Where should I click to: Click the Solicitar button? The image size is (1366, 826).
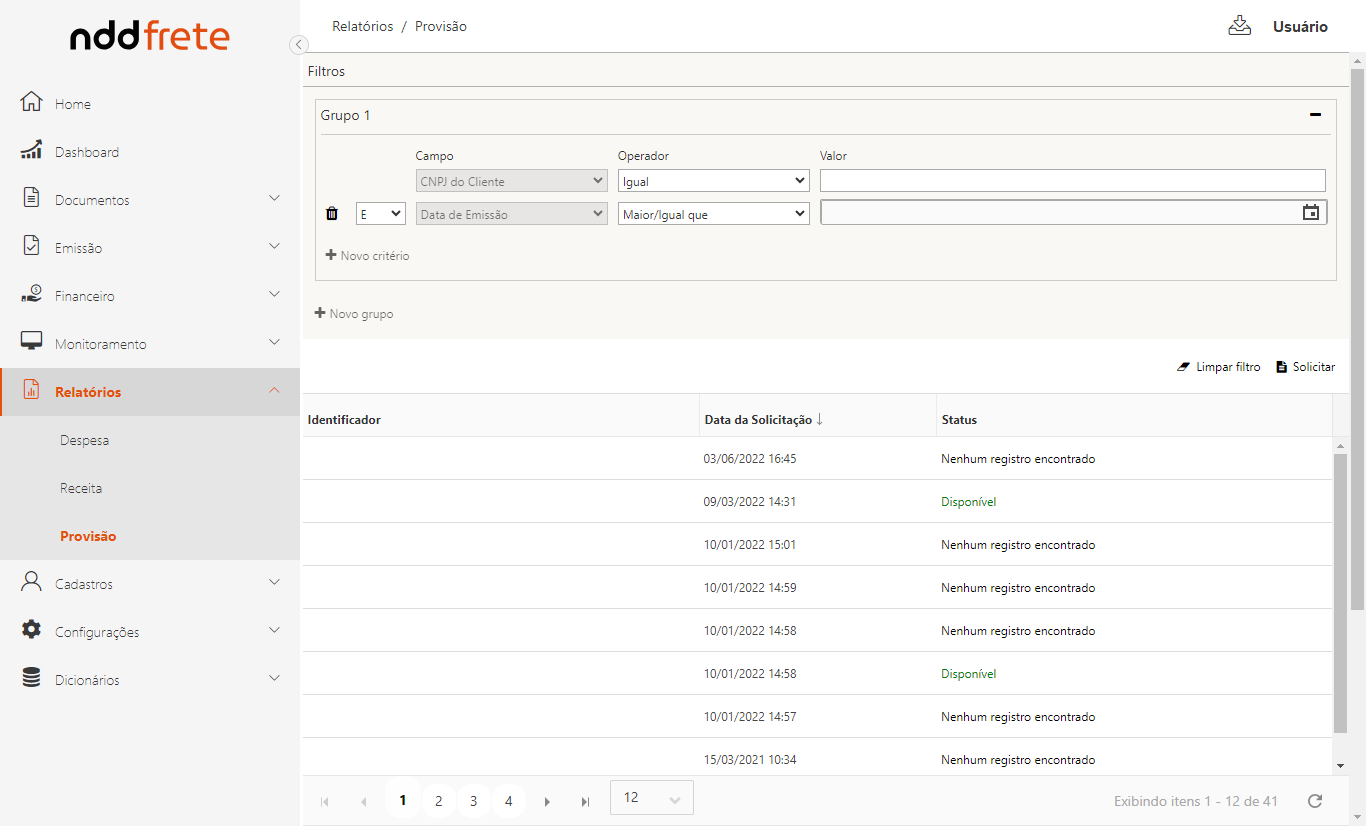(1305, 367)
